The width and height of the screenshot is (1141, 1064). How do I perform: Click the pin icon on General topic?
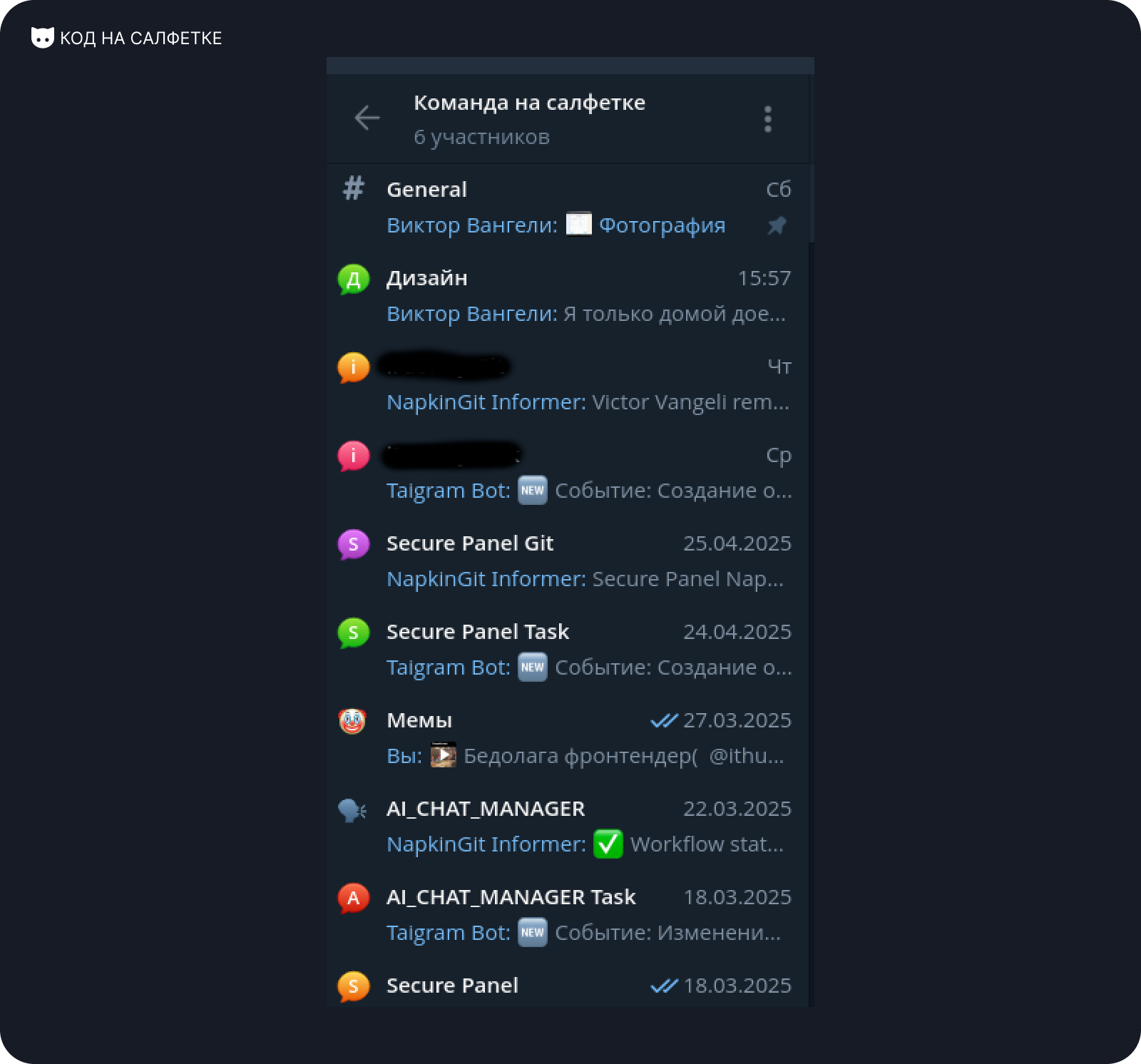777,225
